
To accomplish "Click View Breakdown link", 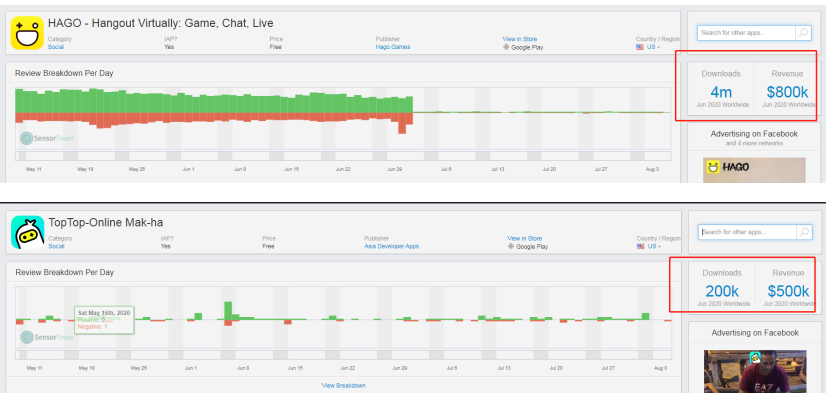I will (x=343, y=385).
